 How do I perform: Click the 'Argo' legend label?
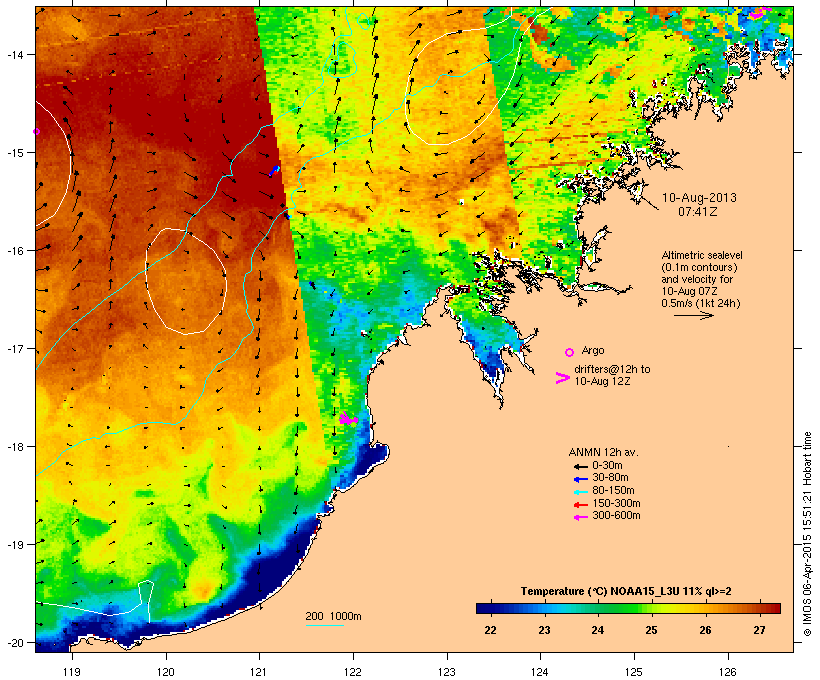tap(593, 350)
